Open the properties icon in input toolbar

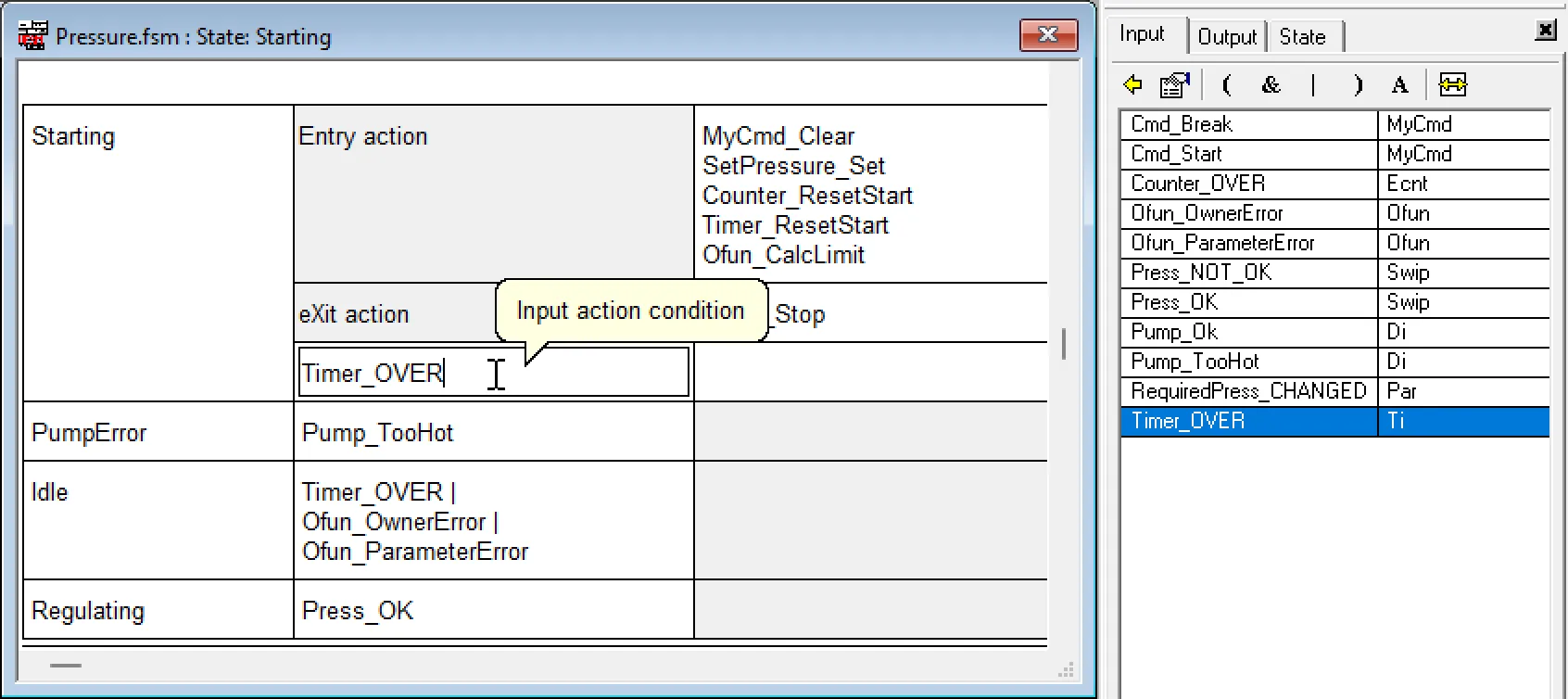(x=1175, y=85)
